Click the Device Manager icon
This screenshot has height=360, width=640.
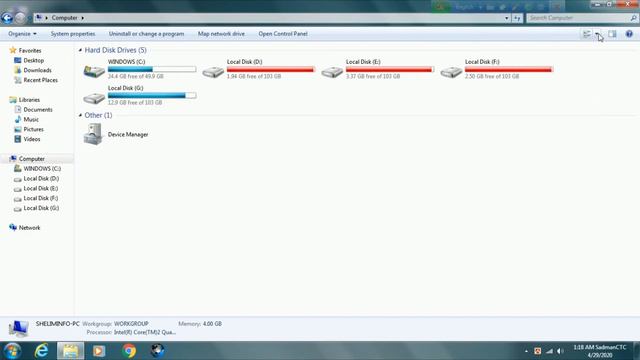93,134
